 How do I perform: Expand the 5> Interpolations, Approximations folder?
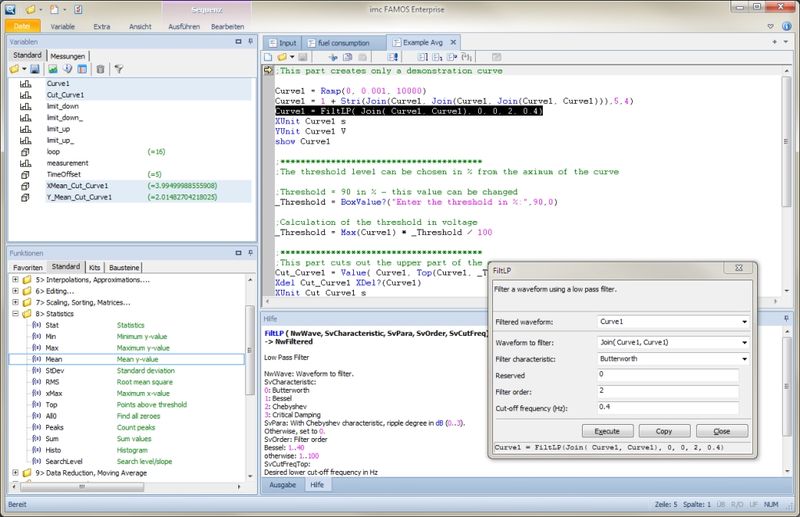click(15, 280)
